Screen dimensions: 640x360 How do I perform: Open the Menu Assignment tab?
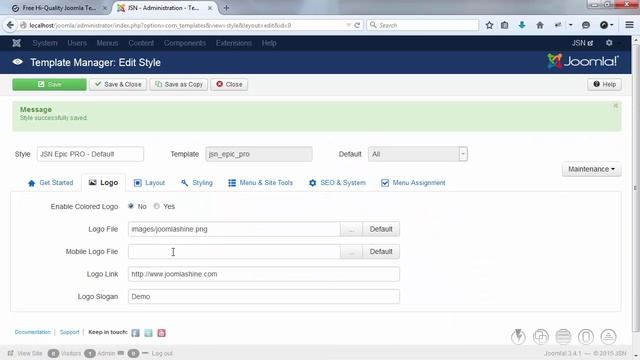pos(413,182)
